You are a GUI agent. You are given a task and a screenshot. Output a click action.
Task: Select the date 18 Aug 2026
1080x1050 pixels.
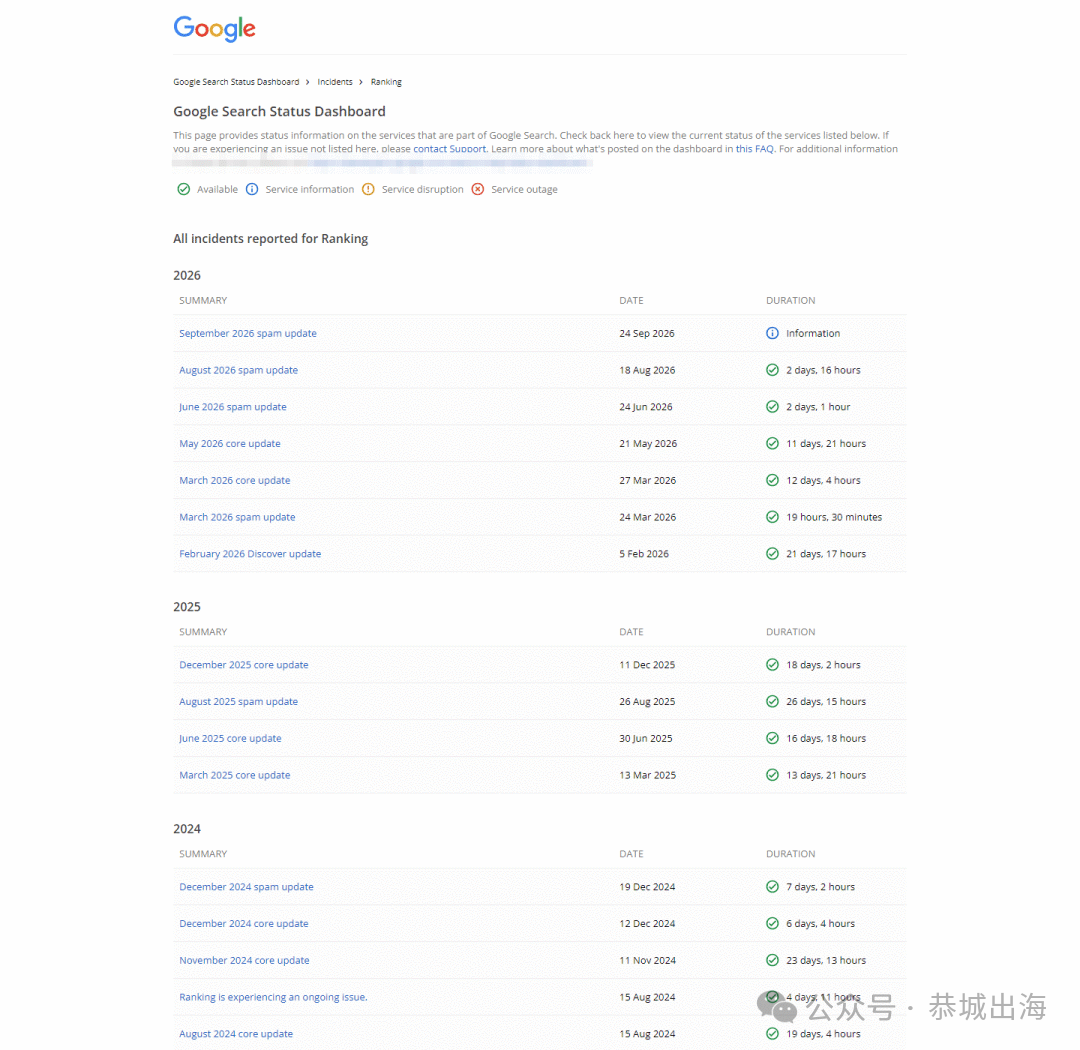click(647, 370)
